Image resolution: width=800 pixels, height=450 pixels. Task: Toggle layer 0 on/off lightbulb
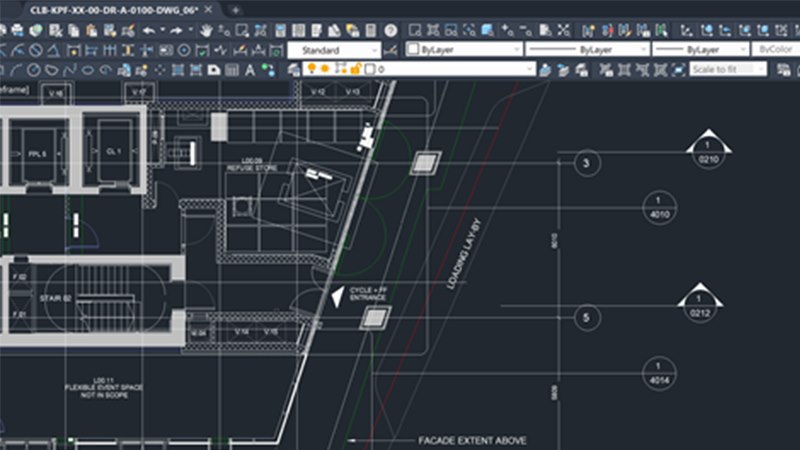(311, 69)
